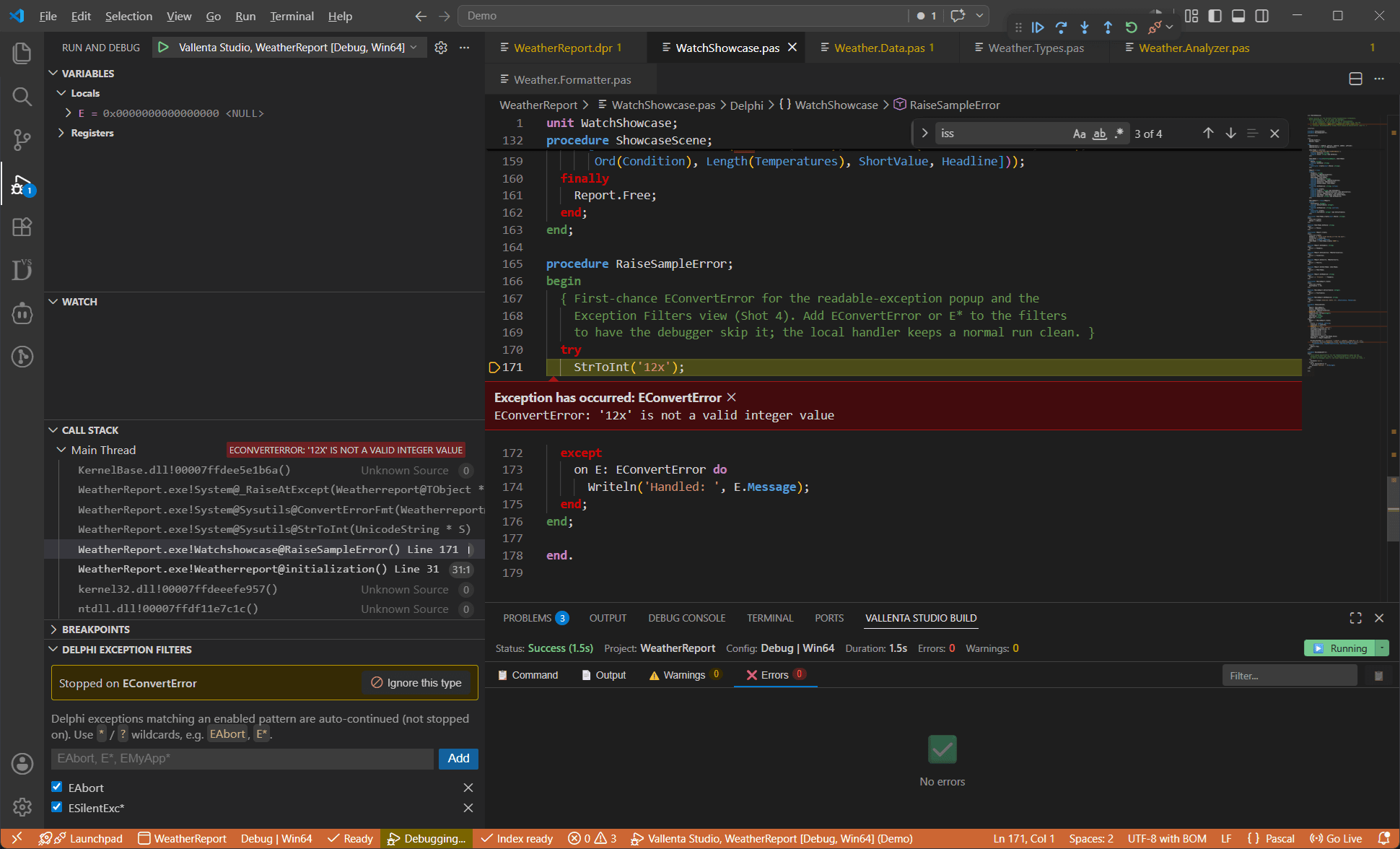Screen dimensions: 1400x849
Task: Restart the debug session
Action: pyautogui.click(x=1132, y=27)
